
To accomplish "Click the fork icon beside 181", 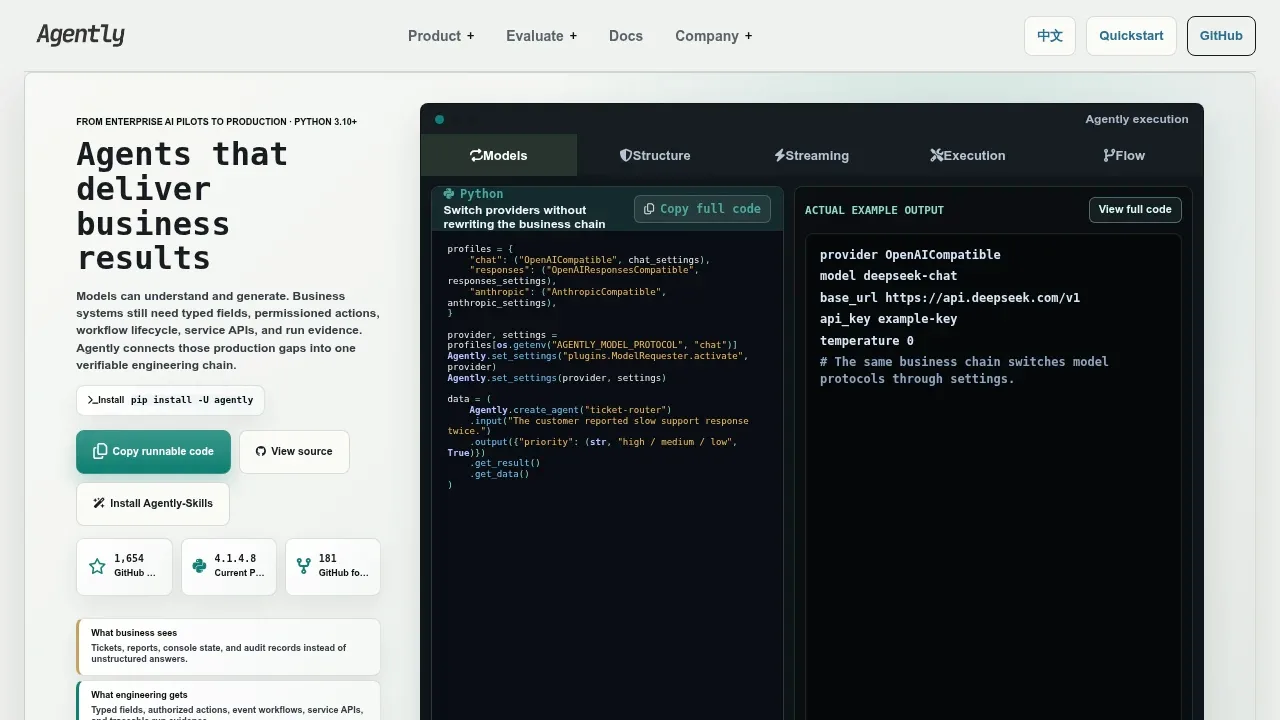I will 304,566.
